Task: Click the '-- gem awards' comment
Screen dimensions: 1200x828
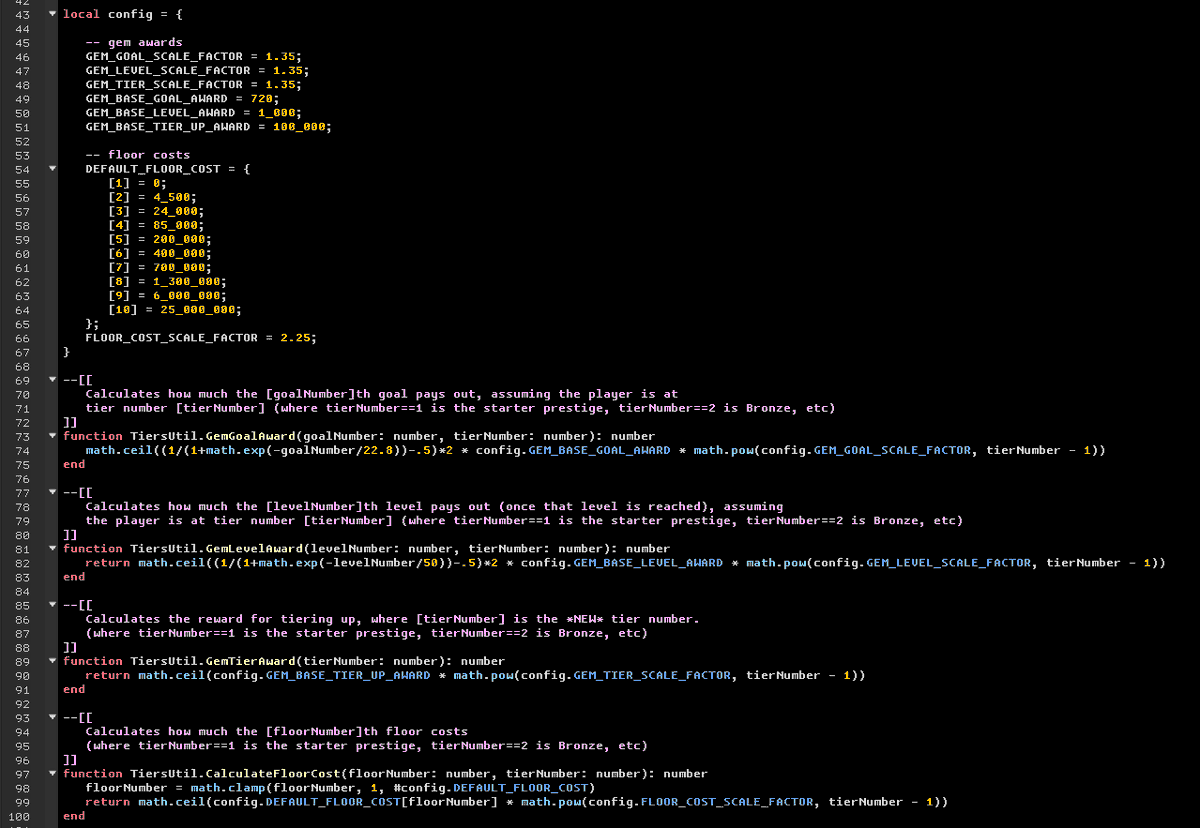Action: [134, 43]
